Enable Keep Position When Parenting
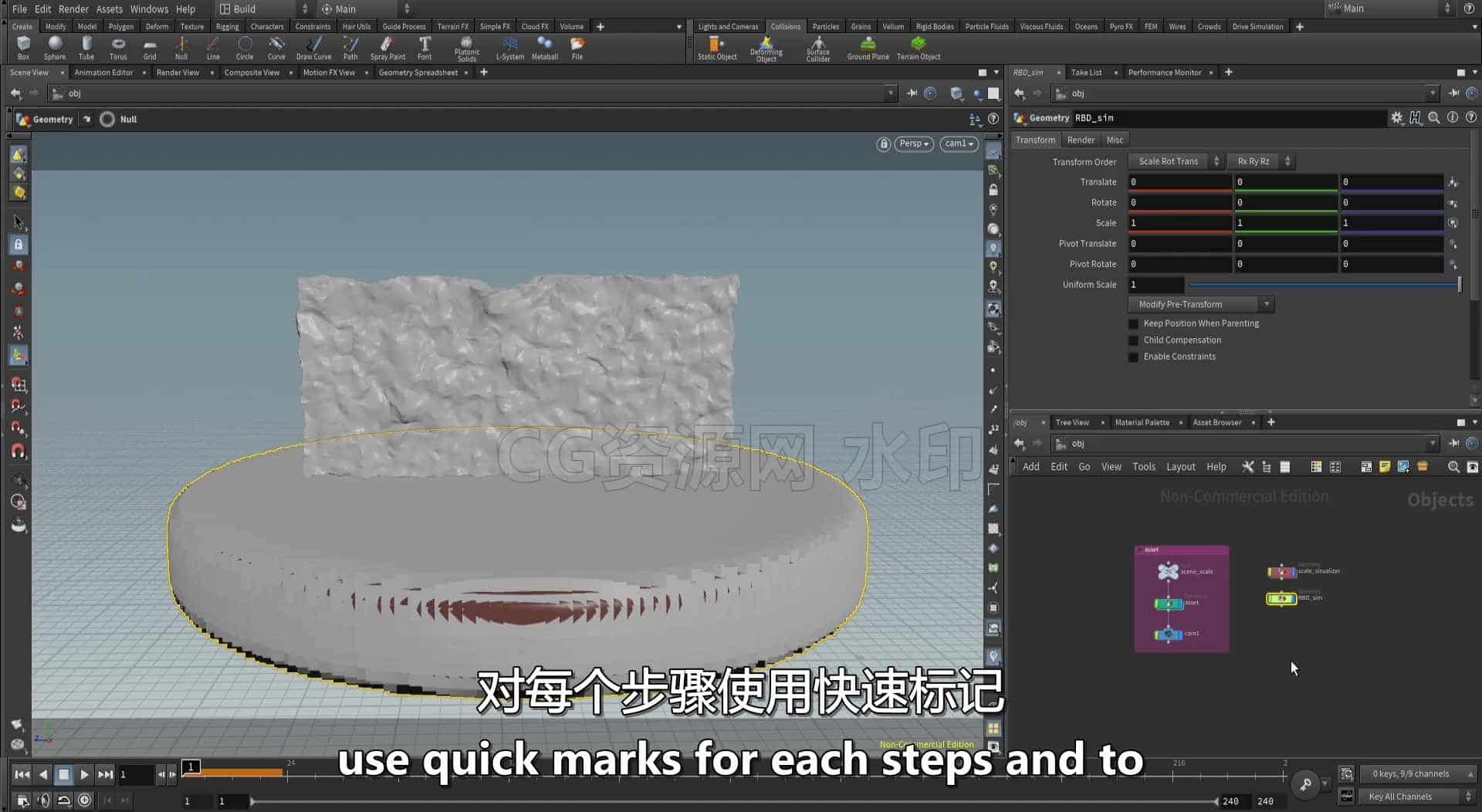 1133,324
